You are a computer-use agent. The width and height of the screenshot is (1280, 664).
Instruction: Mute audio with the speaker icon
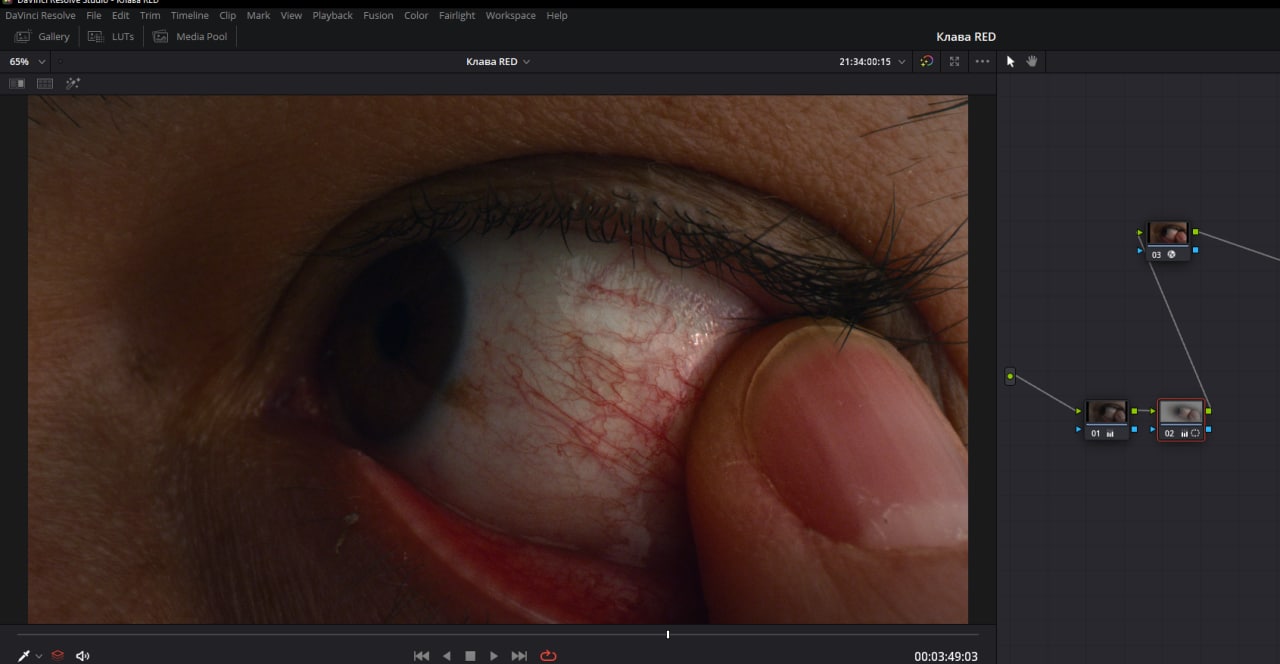83,656
